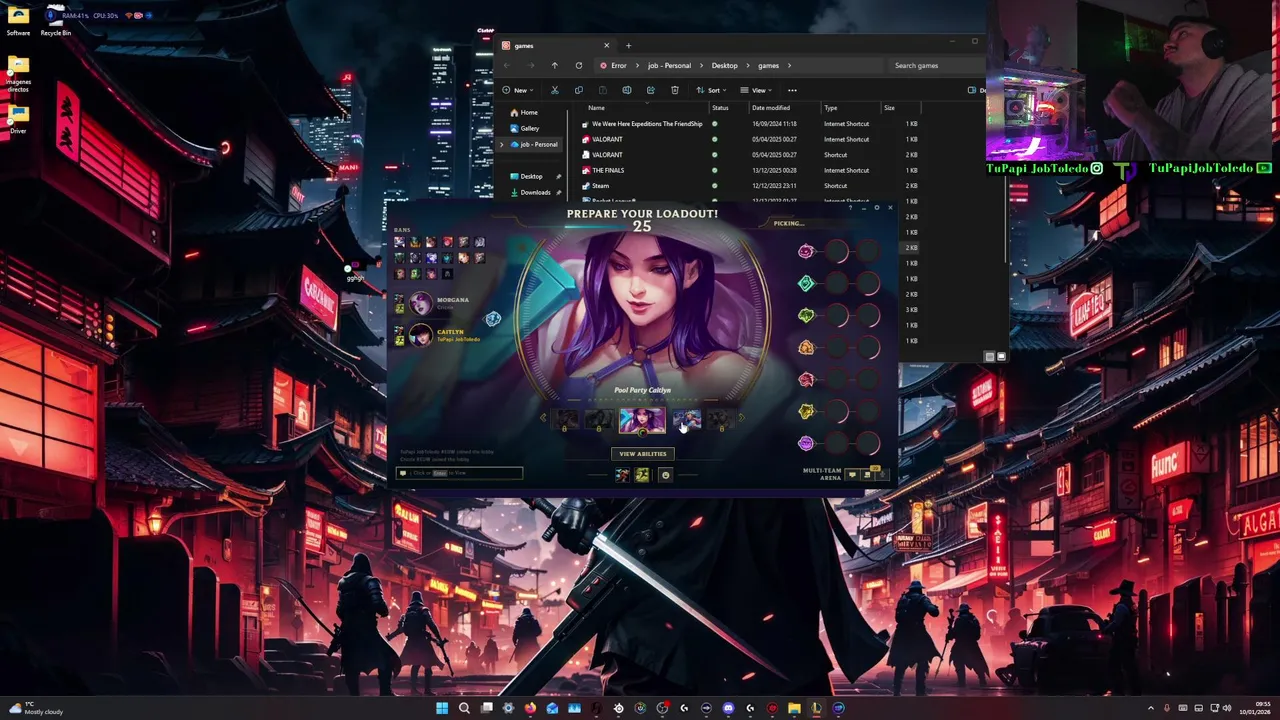Viewport: 1280px width, 720px height.
Task: Open Desktop in File Explorer quick access
Action: tap(531, 176)
